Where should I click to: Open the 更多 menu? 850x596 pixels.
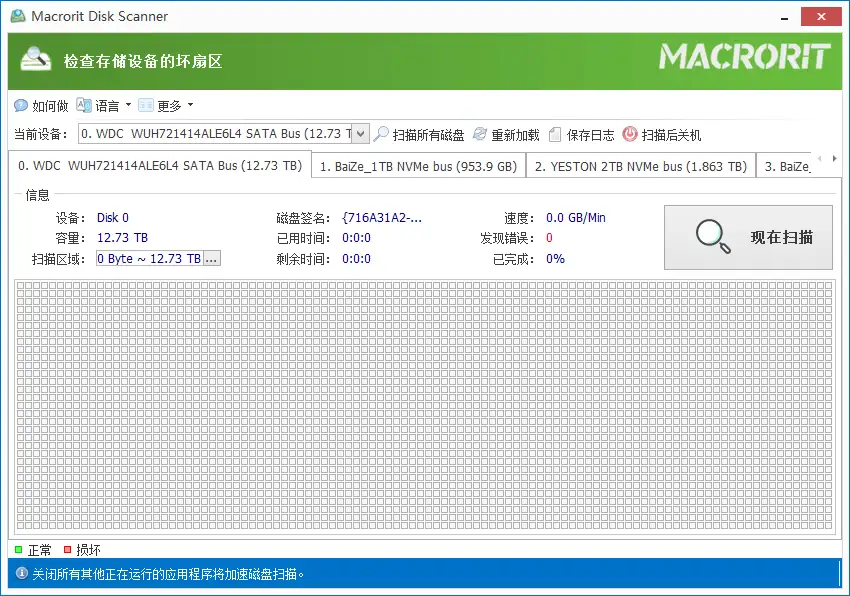(166, 106)
